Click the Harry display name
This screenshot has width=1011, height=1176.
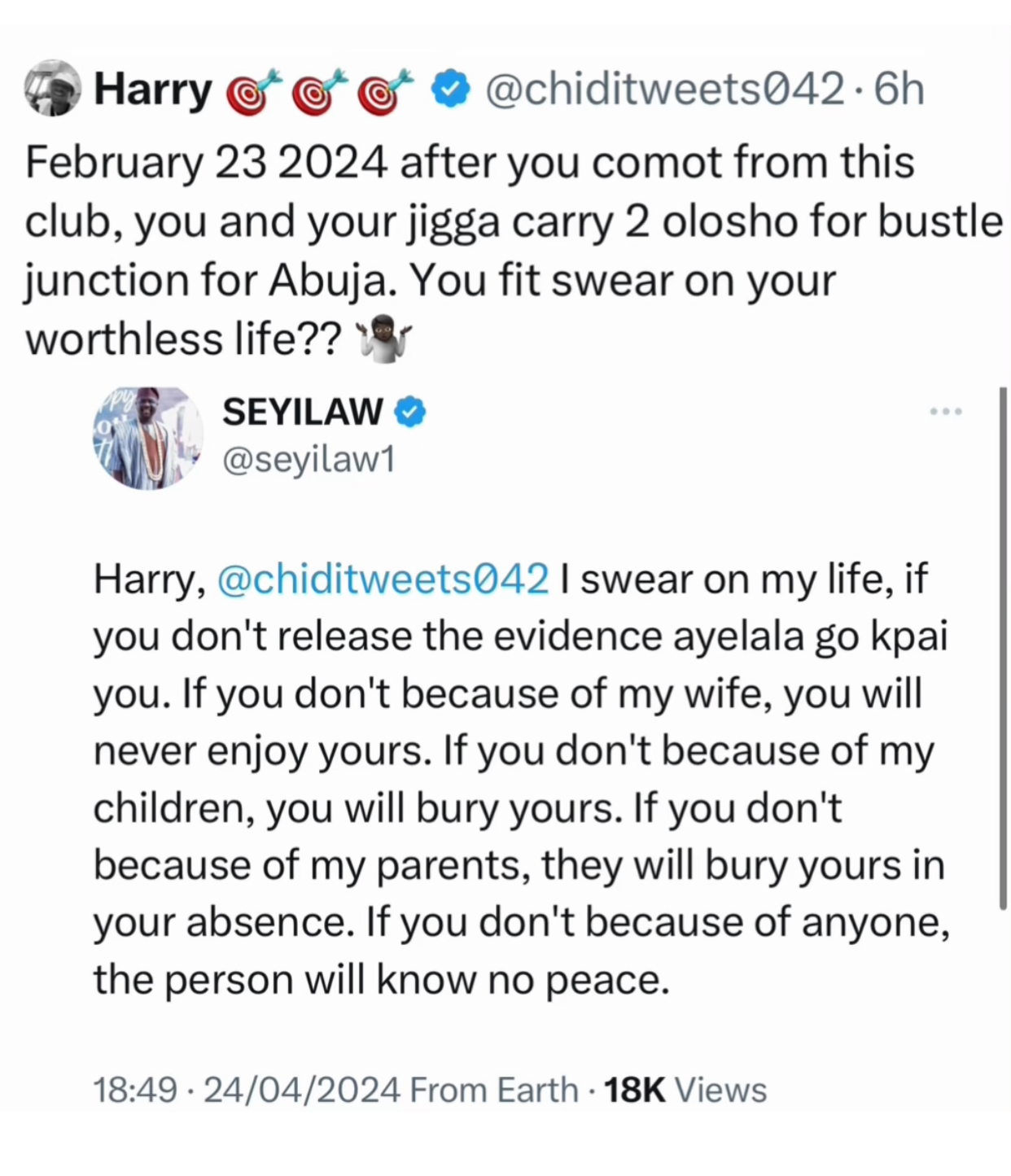(152, 90)
